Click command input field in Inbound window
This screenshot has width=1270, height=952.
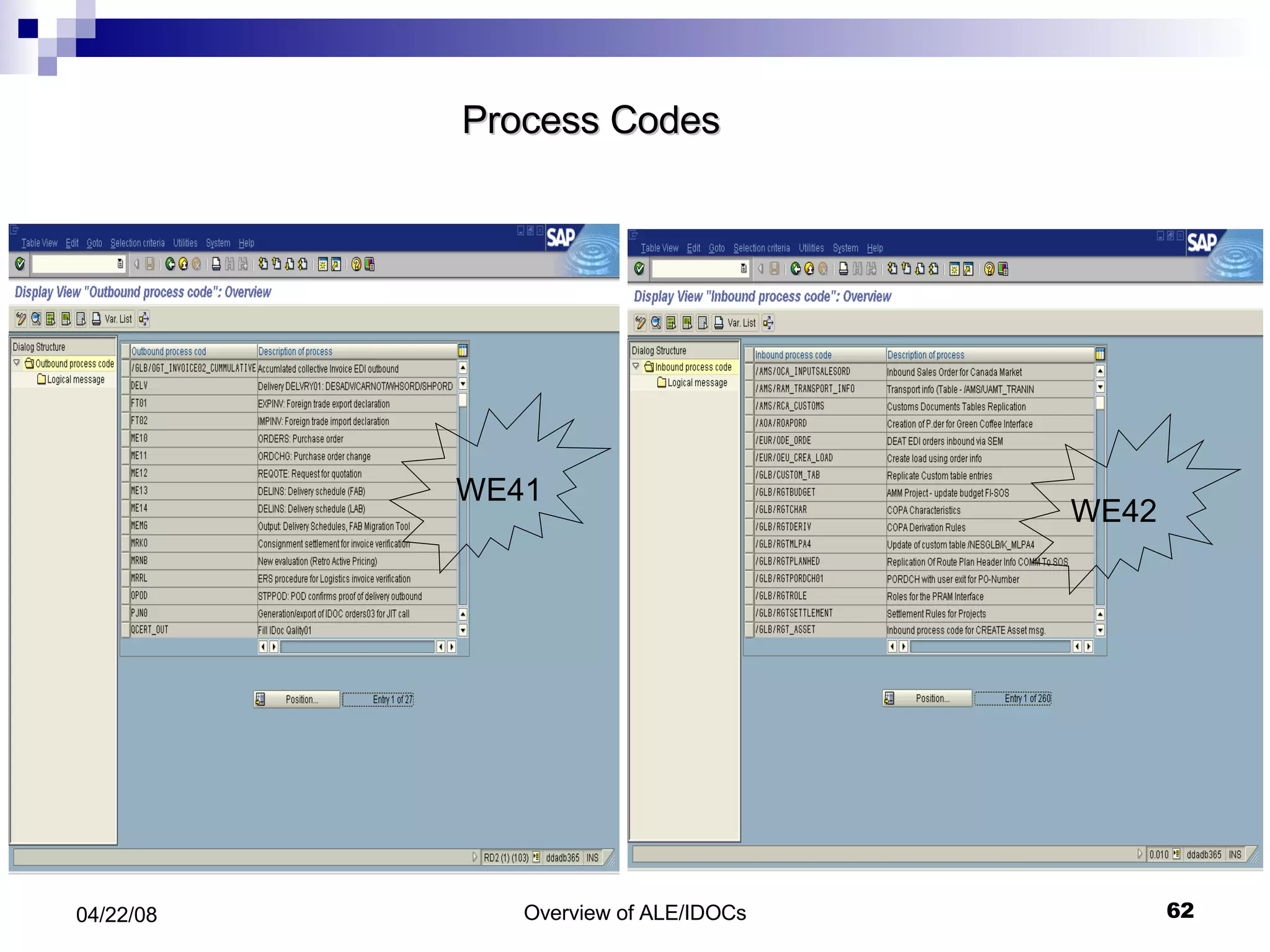coord(696,268)
